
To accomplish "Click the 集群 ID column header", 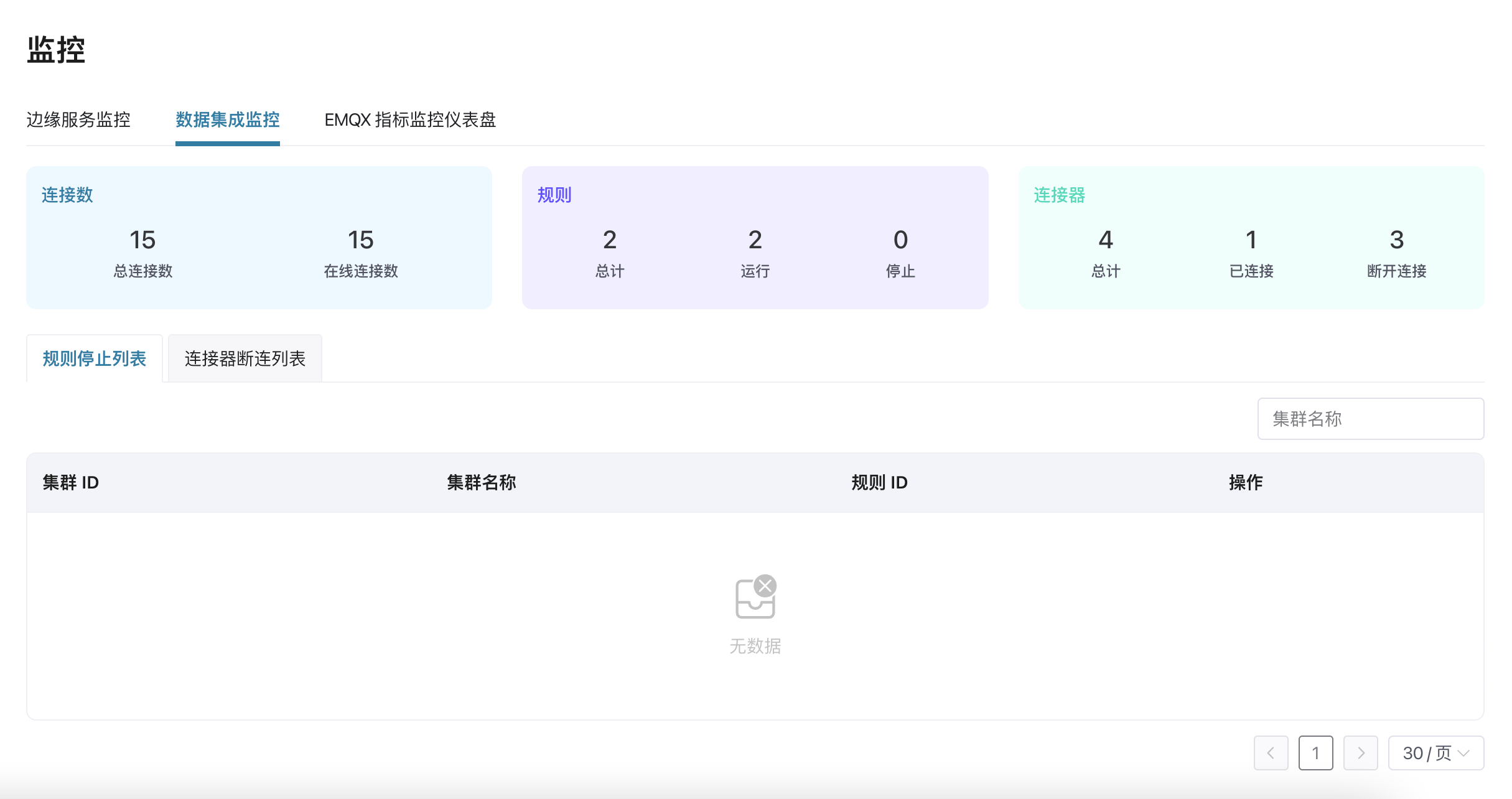I will pyautogui.click(x=71, y=482).
